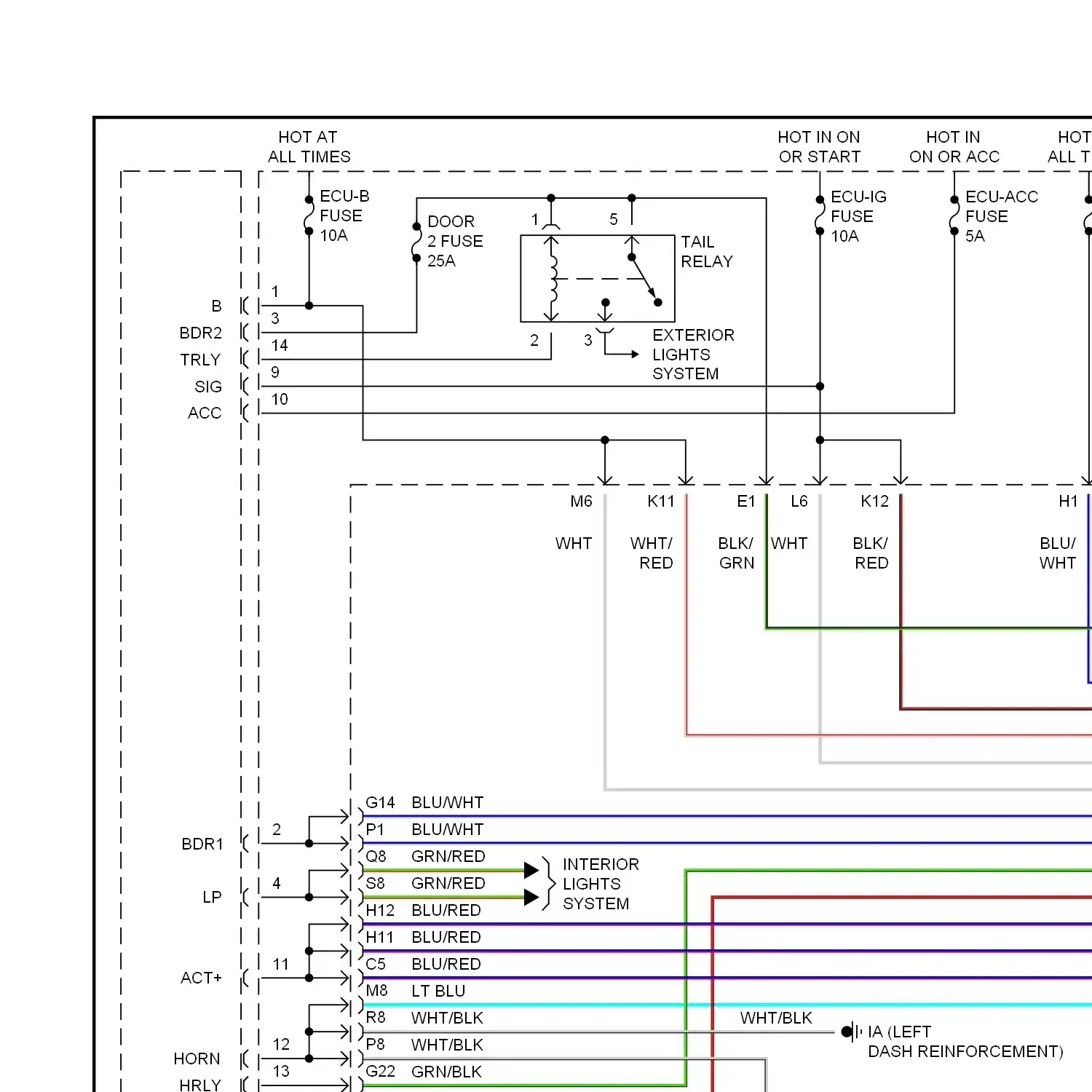
Task: Click the WHT label under M6
Action: coord(574,543)
